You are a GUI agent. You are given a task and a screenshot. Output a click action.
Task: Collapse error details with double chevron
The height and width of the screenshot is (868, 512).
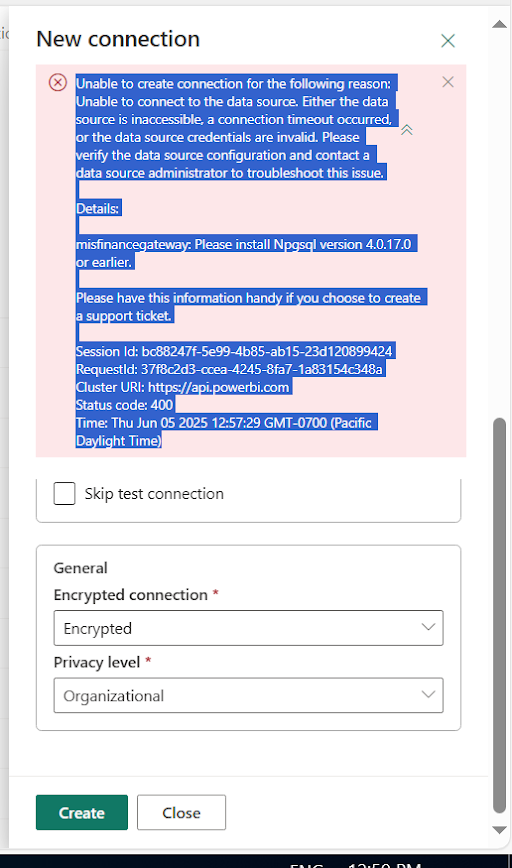(407, 130)
